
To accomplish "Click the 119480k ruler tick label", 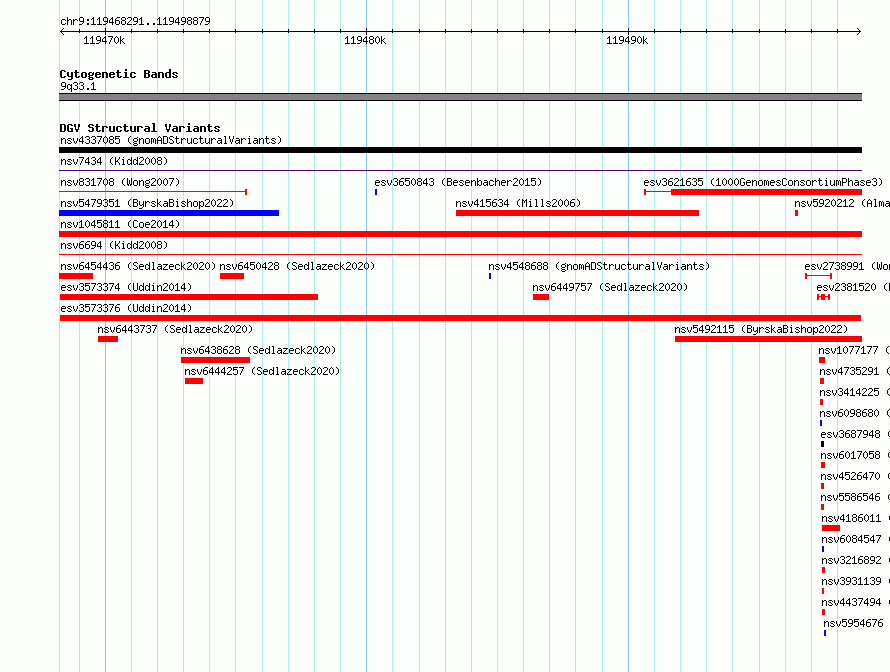I will tap(365, 40).
